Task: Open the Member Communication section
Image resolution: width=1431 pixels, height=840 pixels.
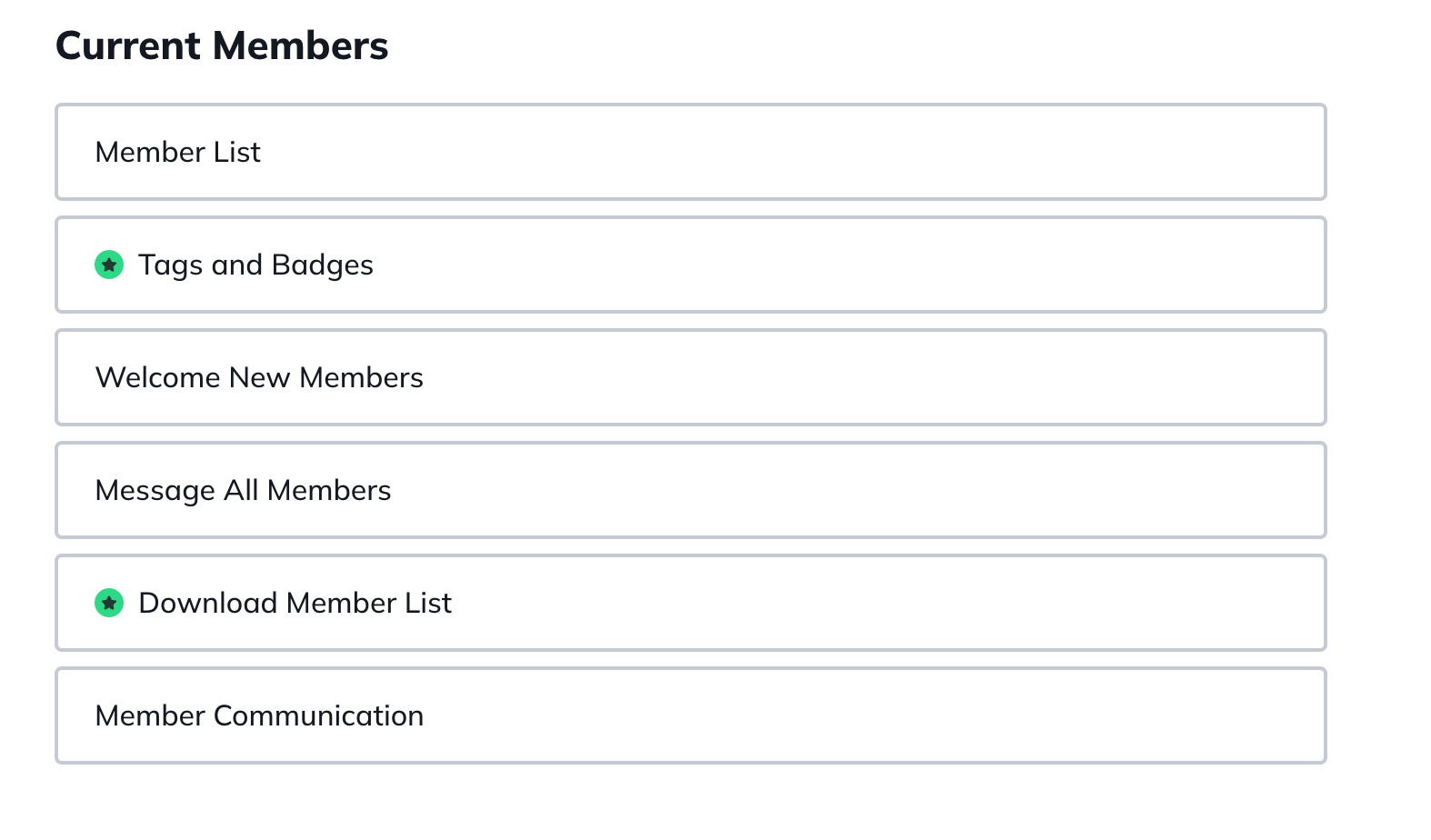Action: coord(691,715)
